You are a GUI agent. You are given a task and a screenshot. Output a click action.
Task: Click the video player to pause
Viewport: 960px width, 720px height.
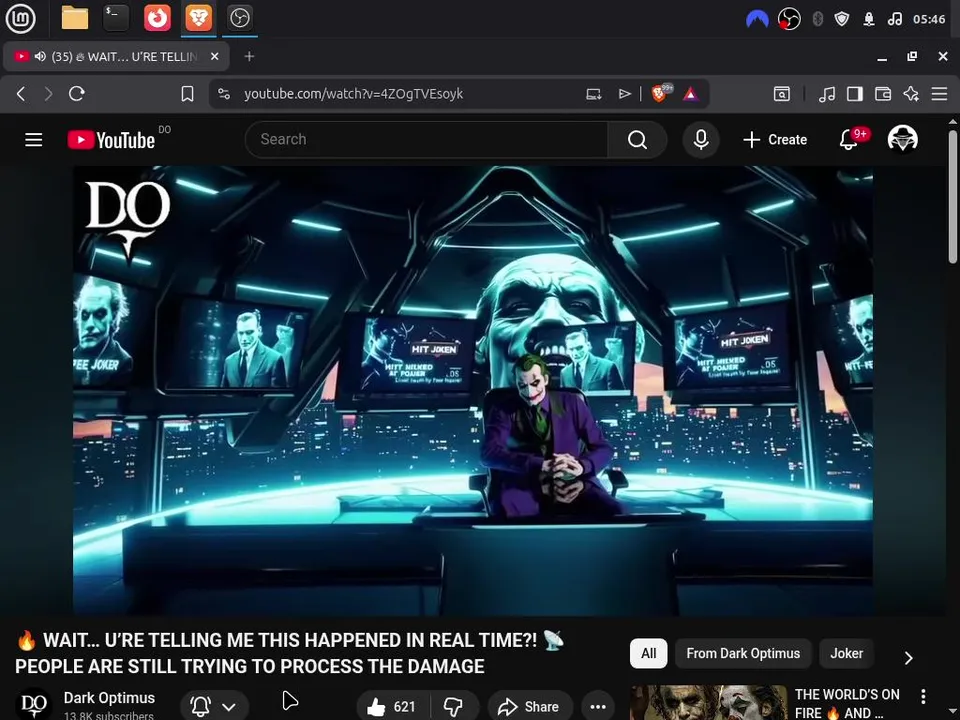(x=473, y=391)
